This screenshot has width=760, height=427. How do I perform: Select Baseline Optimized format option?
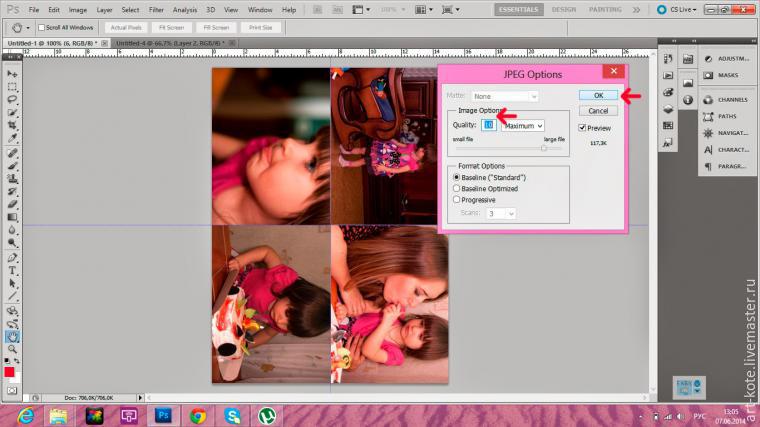[457, 188]
